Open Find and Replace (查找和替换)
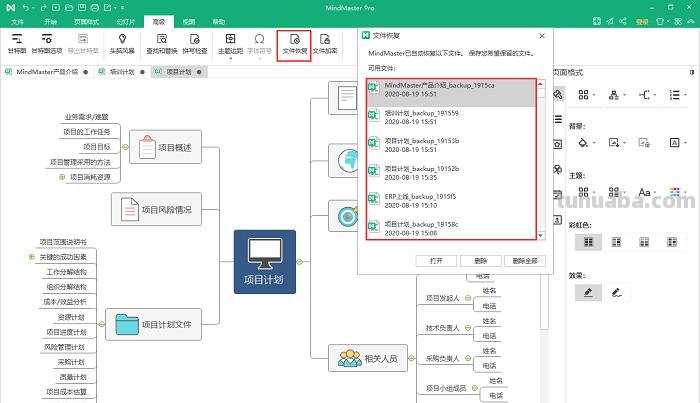The width and height of the screenshot is (700, 403). (x=162, y=43)
